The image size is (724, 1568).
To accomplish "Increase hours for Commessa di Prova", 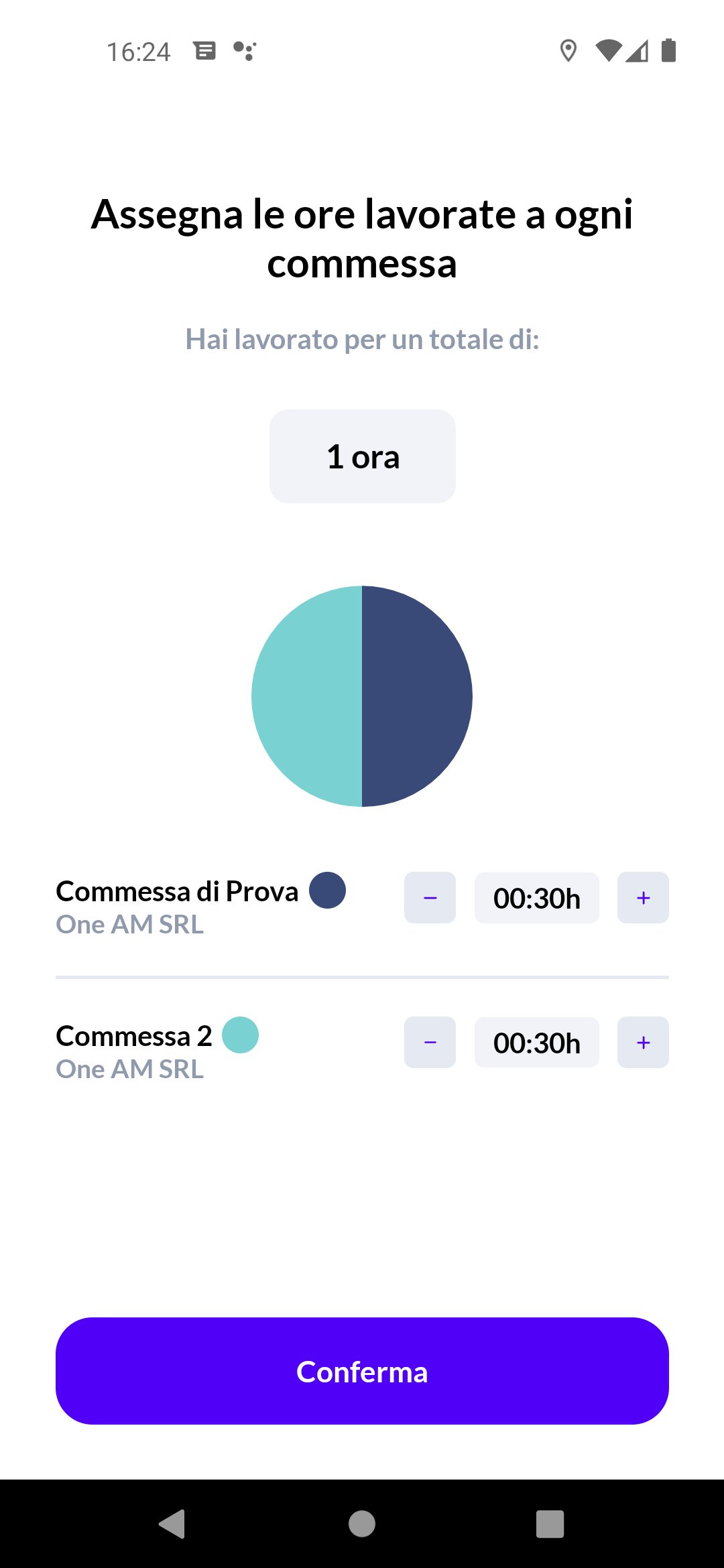I will point(643,897).
